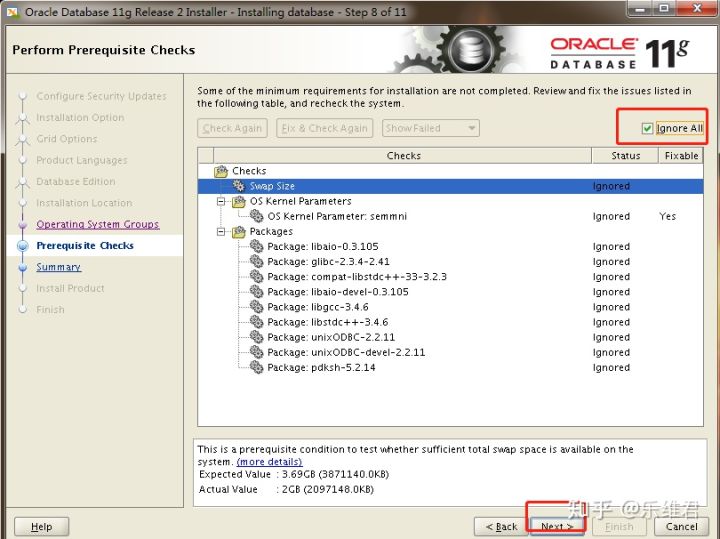This screenshot has height=539, width=720.
Task: Select the unixODBC-devel-2.2.11 package row
Action: pyautogui.click(x=345, y=353)
